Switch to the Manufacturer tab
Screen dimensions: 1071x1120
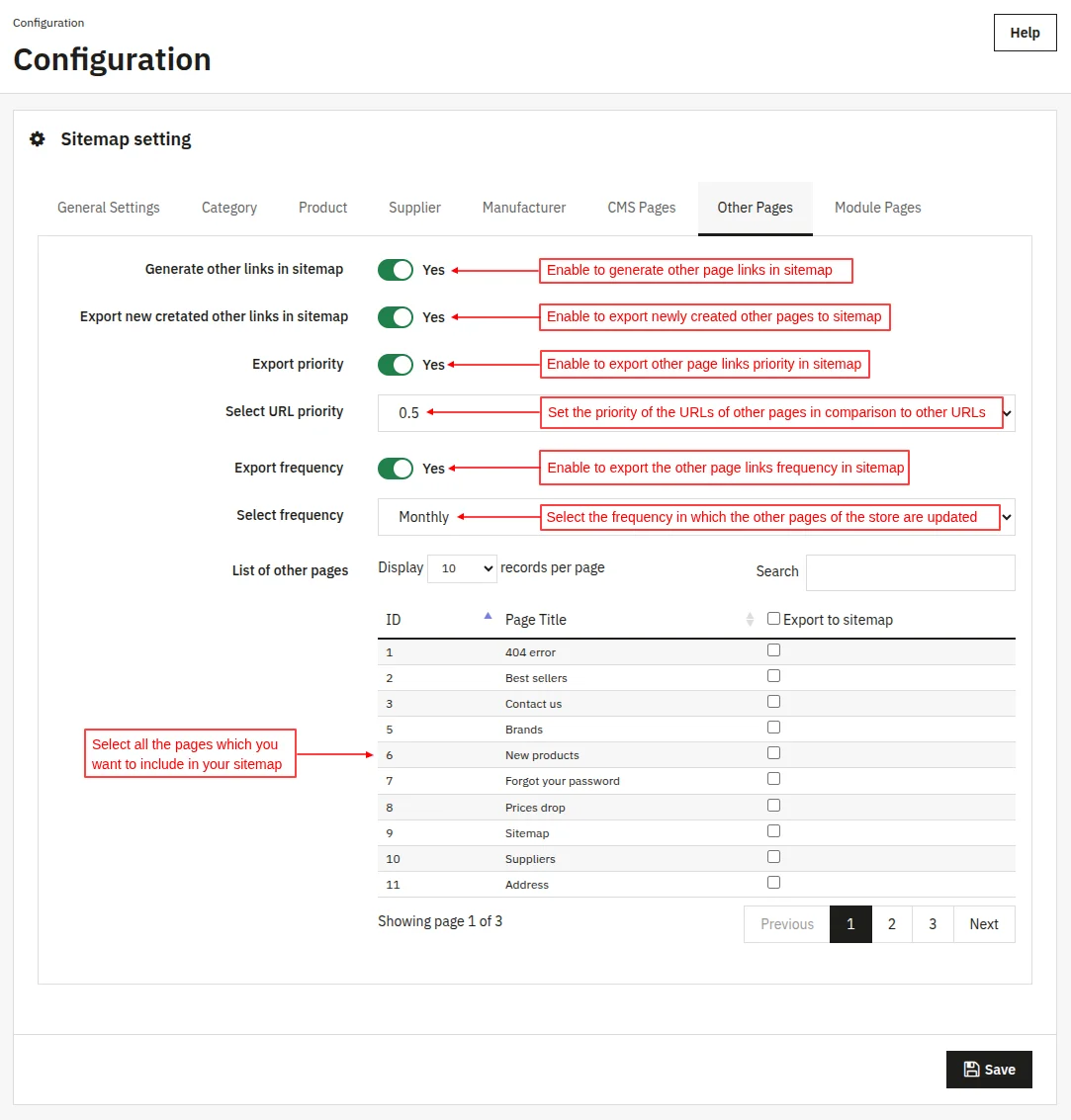click(524, 208)
